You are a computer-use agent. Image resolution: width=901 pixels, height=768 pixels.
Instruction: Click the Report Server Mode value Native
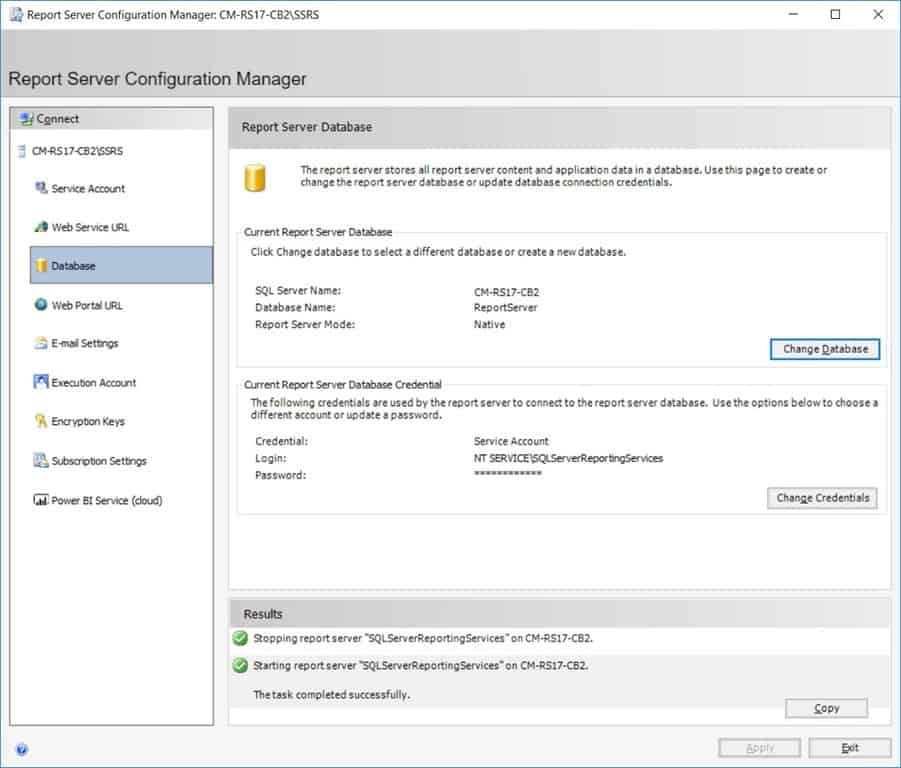coord(489,325)
